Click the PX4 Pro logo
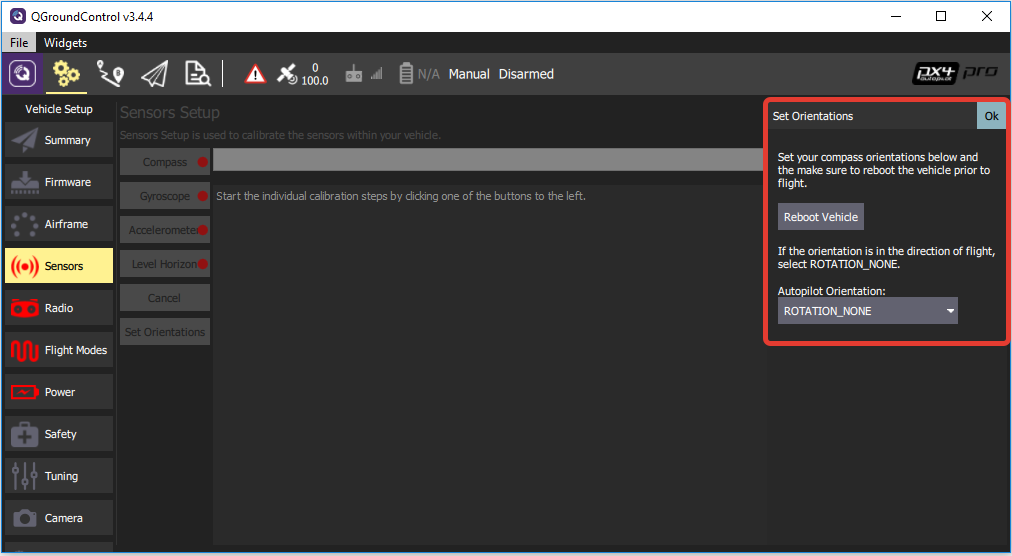Image resolution: width=1012 pixels, height=556 pixels. (x=954, y=73)
